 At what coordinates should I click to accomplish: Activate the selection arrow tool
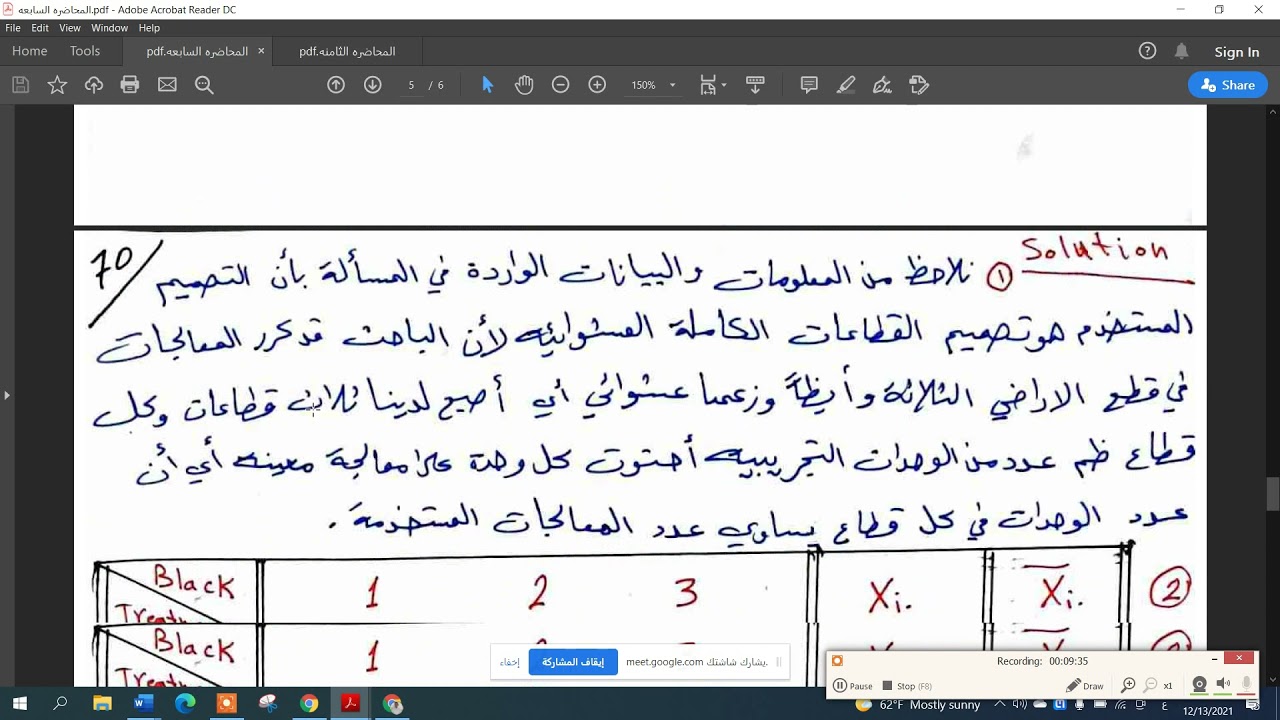point(488,85)
